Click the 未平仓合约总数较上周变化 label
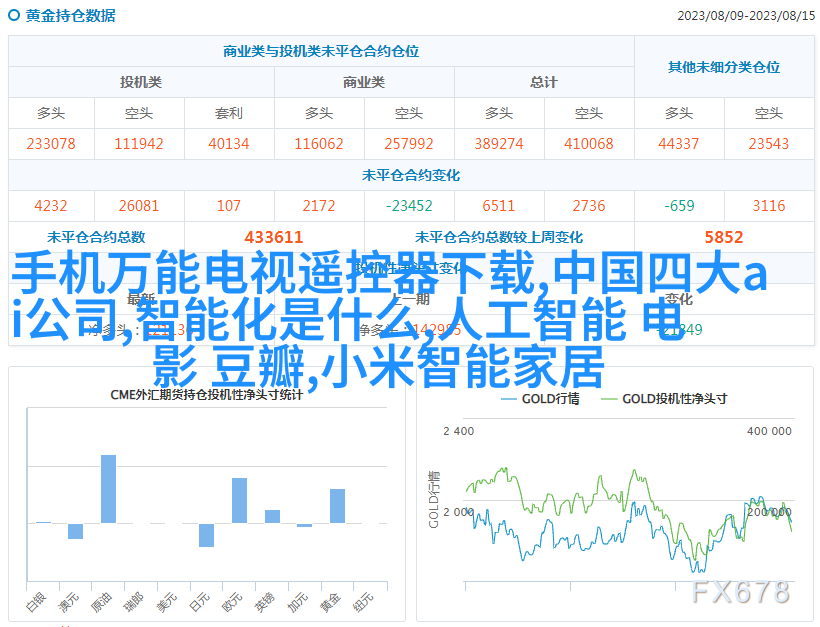This screenshot has width=820, height=627. [x=499, y=237]
